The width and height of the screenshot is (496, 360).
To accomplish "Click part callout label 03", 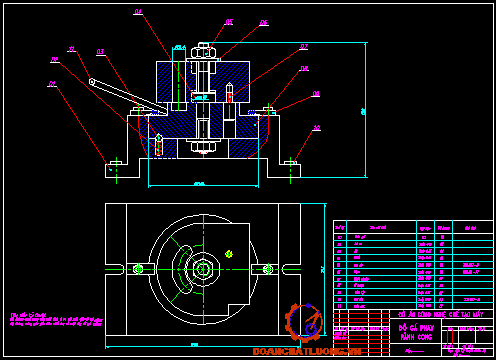I will 100,52.
